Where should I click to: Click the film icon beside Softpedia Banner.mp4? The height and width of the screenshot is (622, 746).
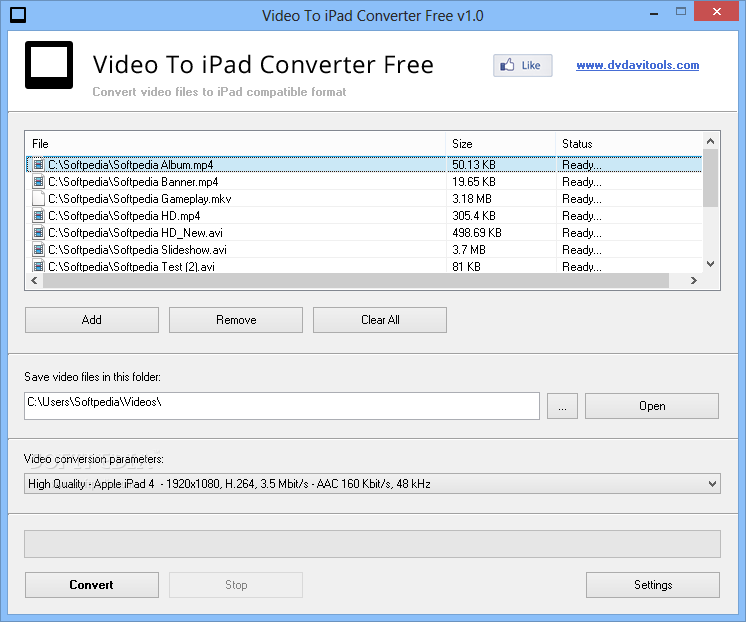point(39,182)
